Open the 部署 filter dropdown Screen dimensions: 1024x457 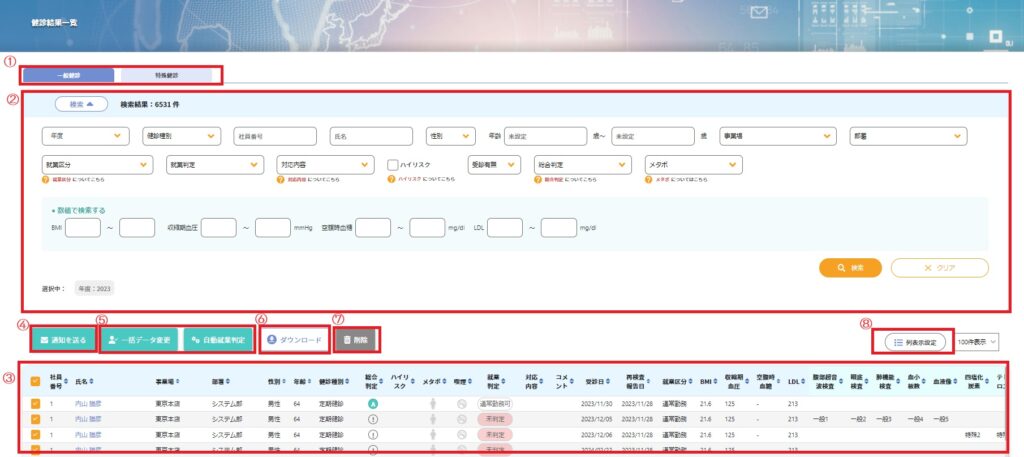click(908, 136)
